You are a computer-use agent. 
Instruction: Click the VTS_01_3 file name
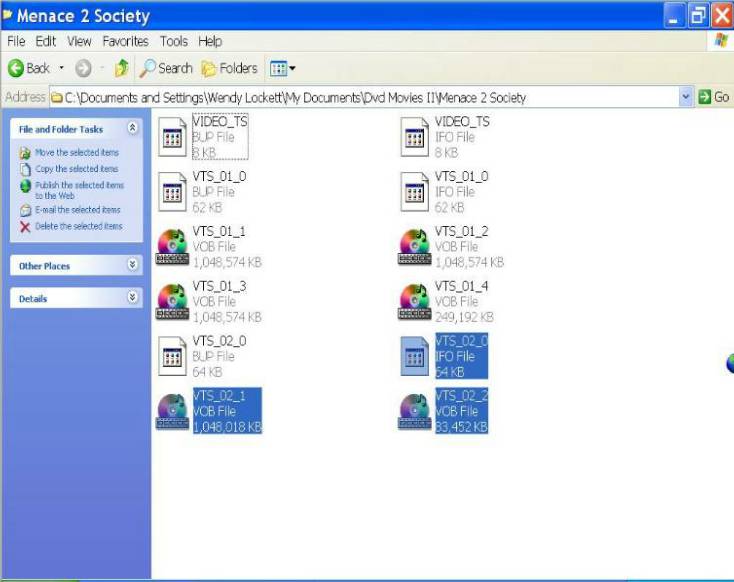tap(220, 286)
